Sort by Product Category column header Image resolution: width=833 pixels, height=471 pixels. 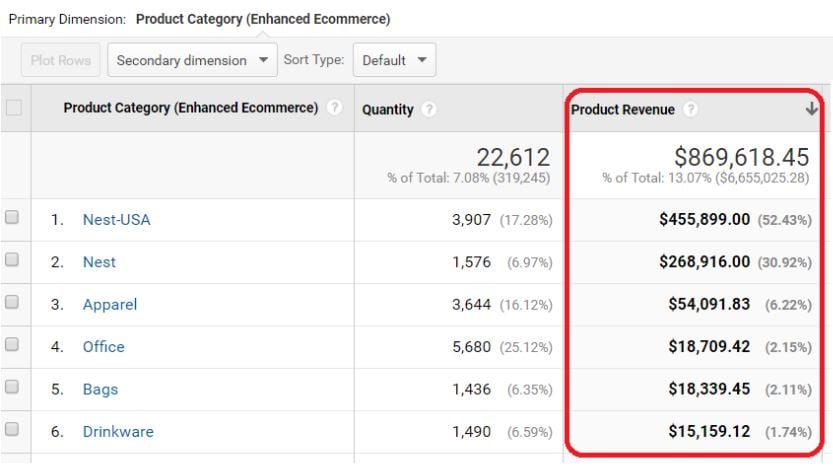tap(191, 108)
